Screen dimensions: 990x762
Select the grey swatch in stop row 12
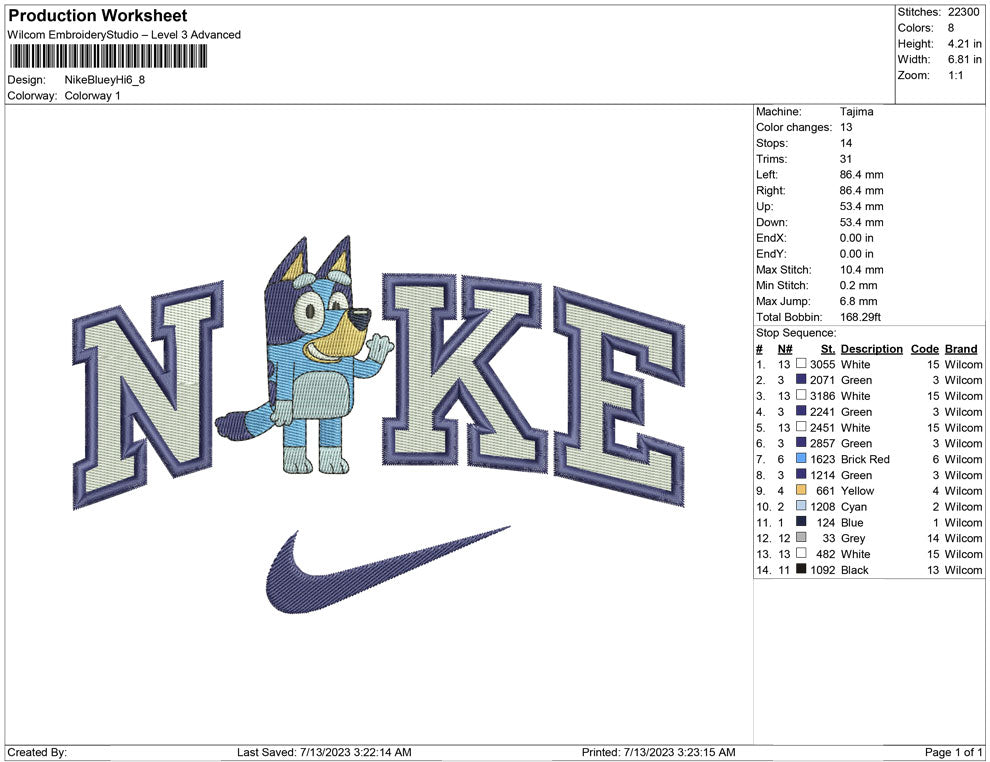point(801,537)
